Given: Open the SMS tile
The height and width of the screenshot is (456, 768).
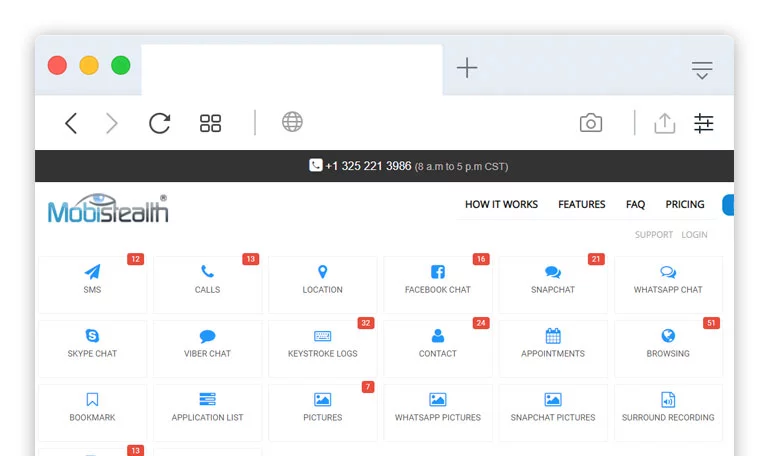Looking at the screenshot, I should [92, 284].
